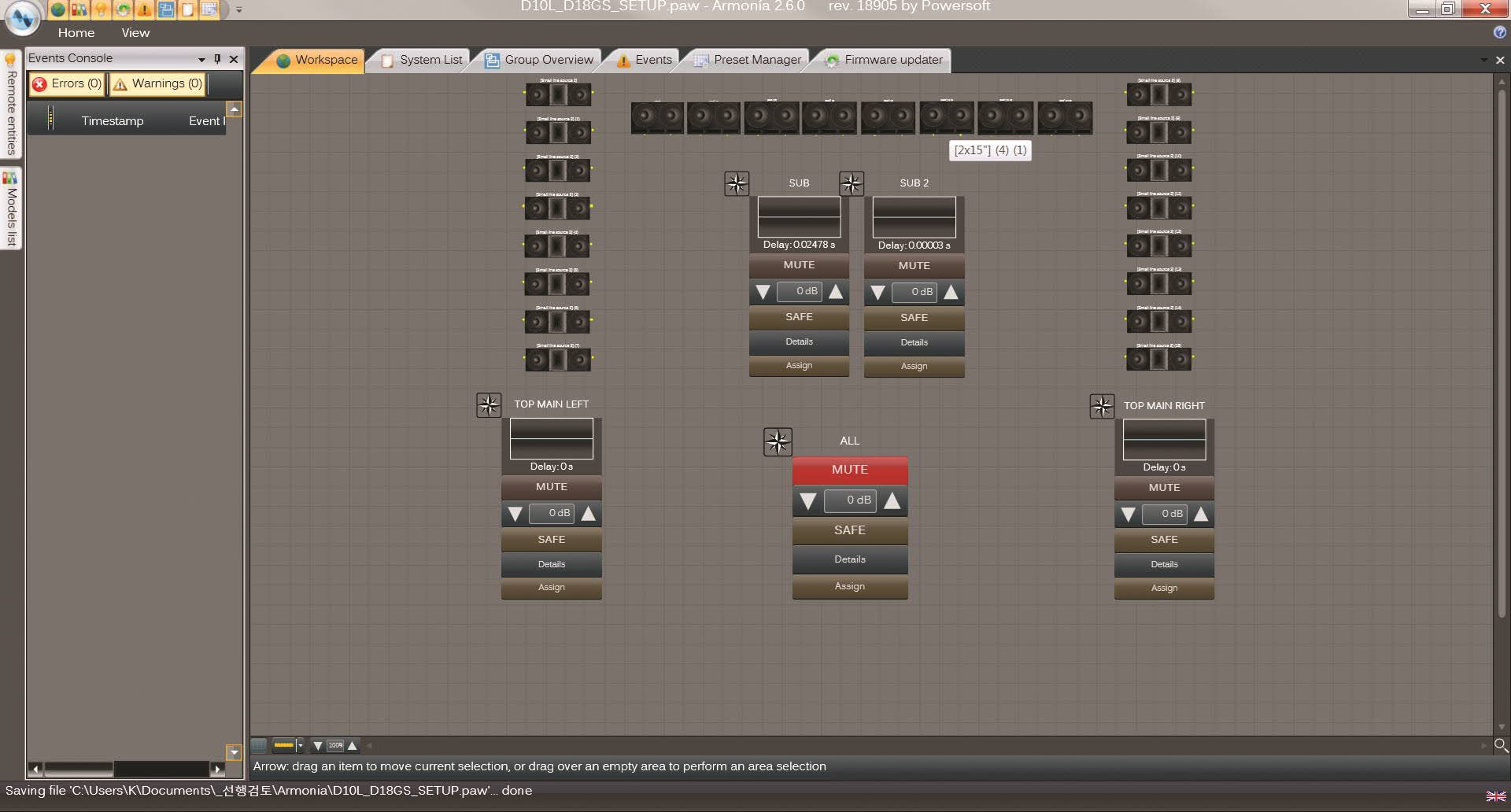This screenshot has width=1511, height=812.
Task: Open the Models list sidebar panel
Action: point(10,209)
